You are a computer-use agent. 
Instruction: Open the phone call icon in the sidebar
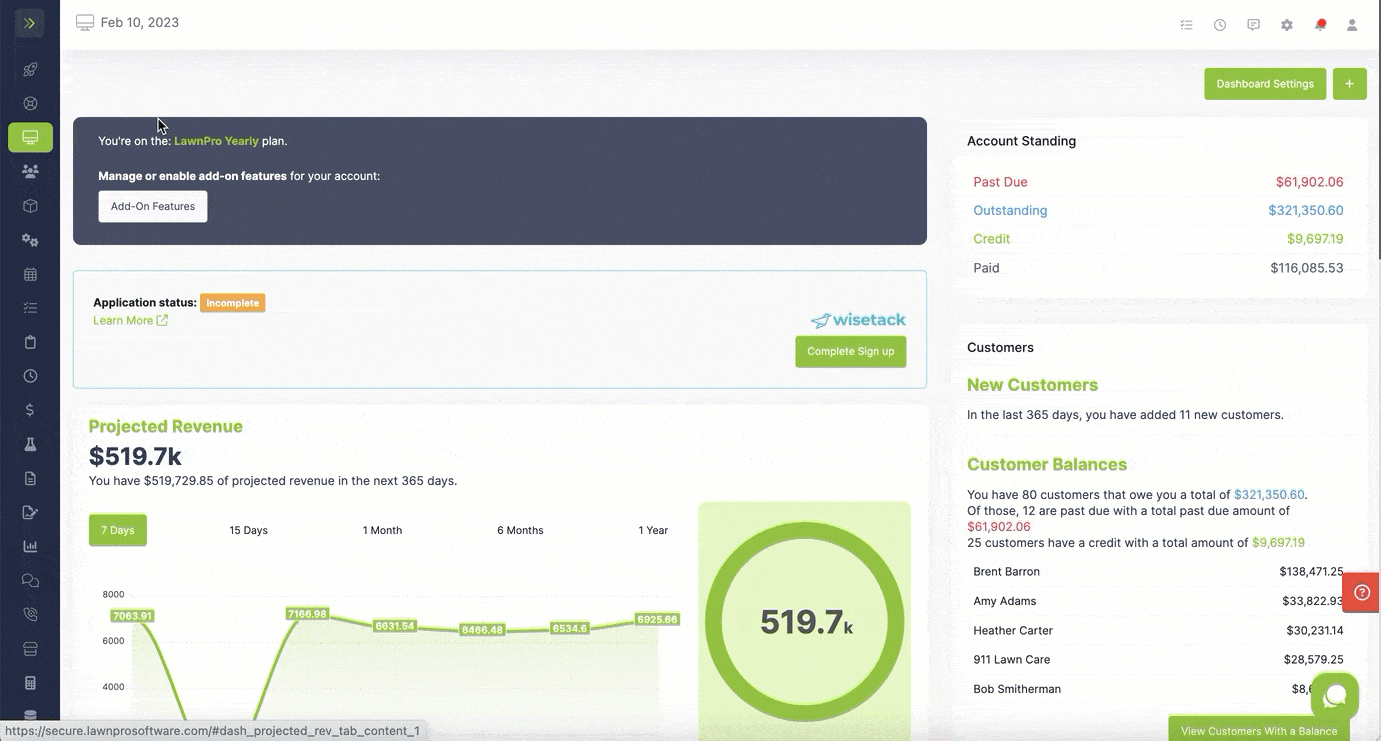30,614
